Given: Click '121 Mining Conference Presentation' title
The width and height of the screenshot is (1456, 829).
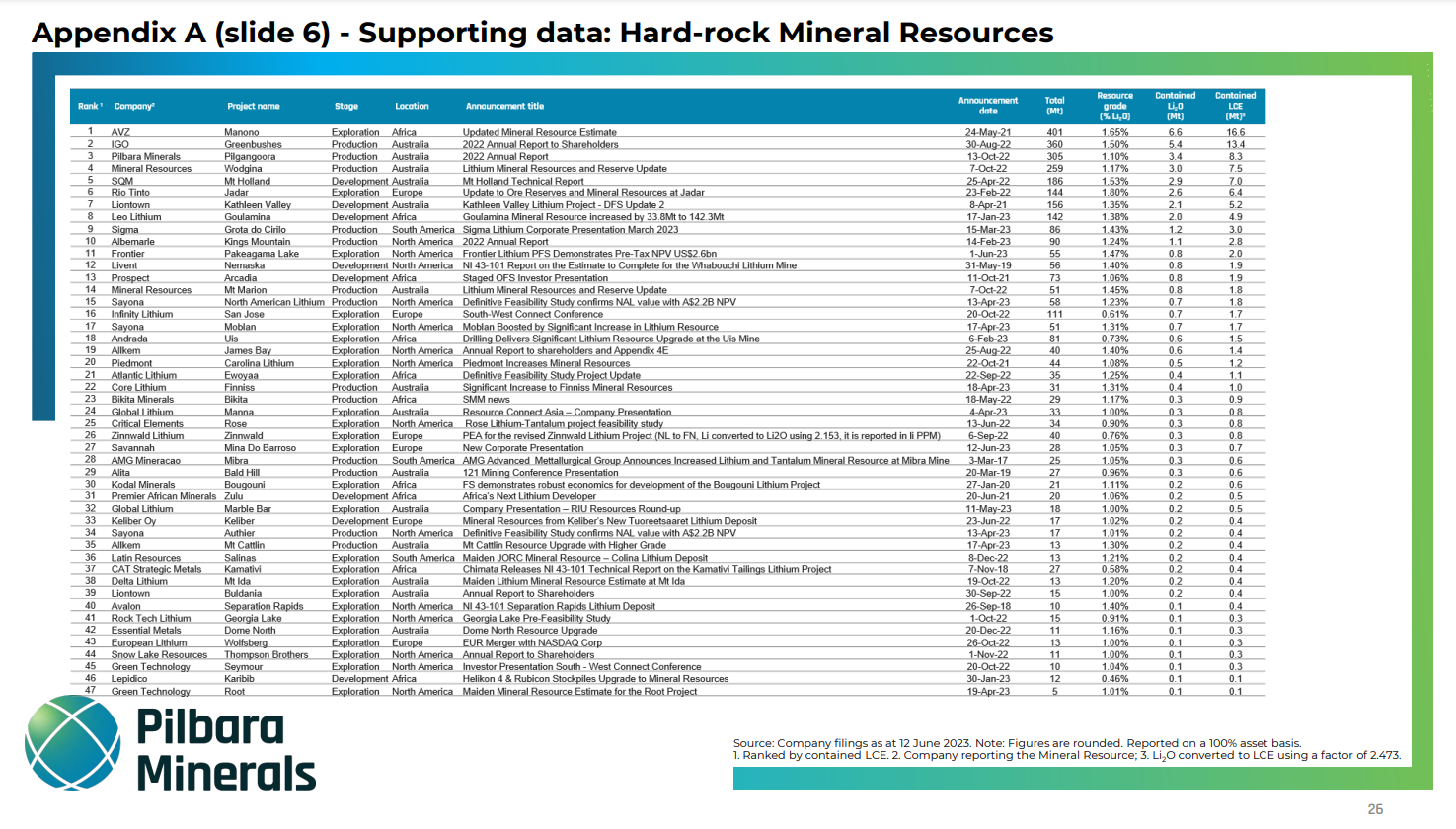Looking at the screenshot, I should [541, 473].
